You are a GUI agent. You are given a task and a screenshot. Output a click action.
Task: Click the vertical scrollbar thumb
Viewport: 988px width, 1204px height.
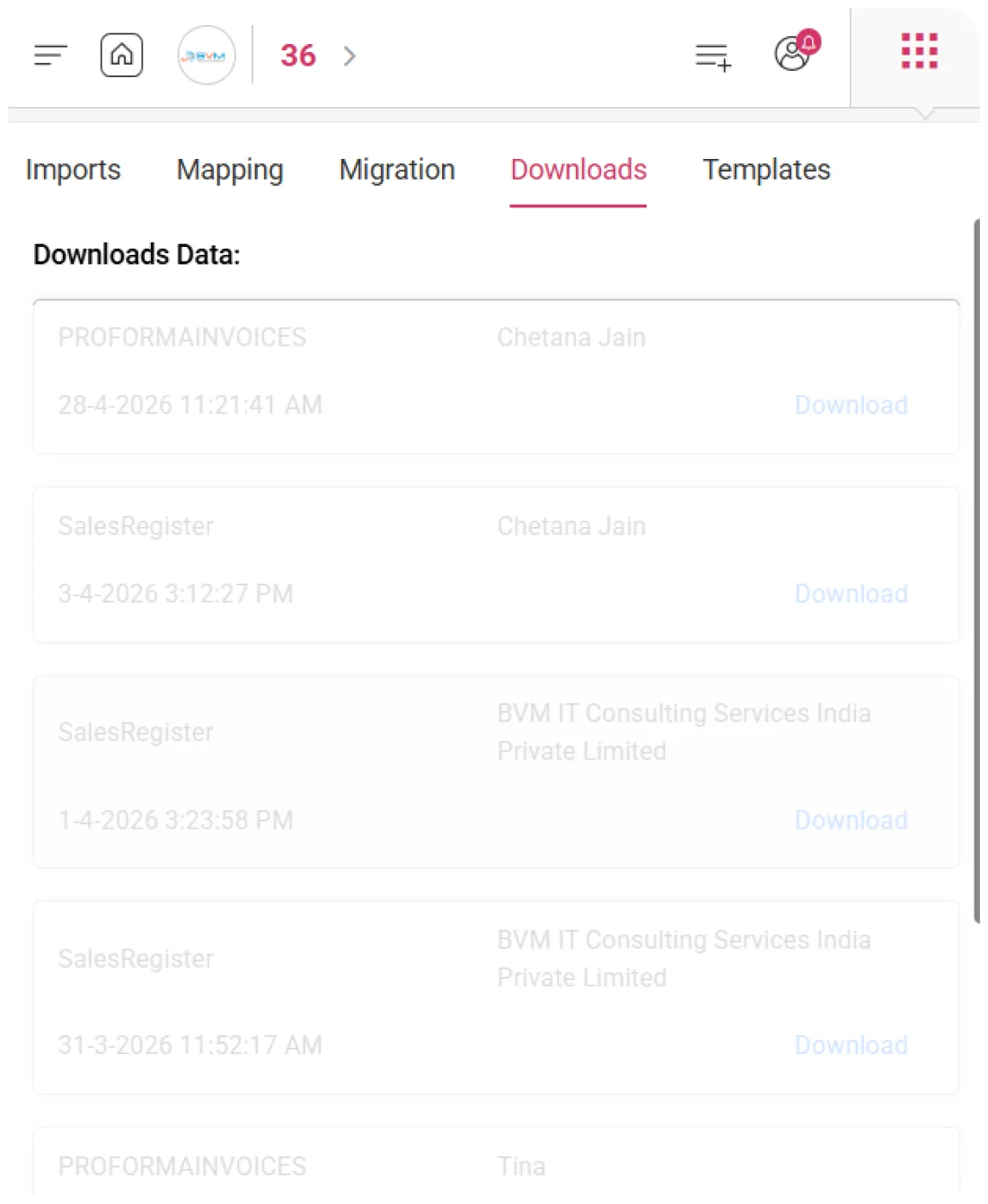pyautogui.click(x=976, y=570)
